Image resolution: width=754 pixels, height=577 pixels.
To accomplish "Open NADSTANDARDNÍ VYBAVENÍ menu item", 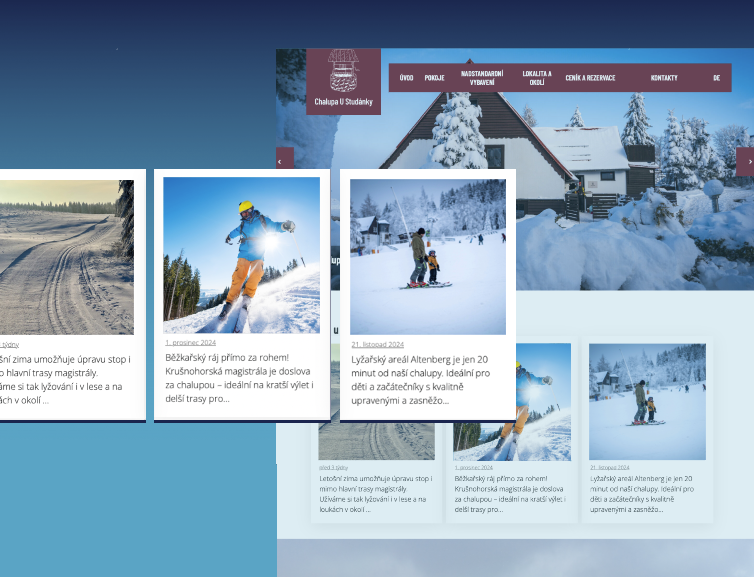I will tap(482, 77).
